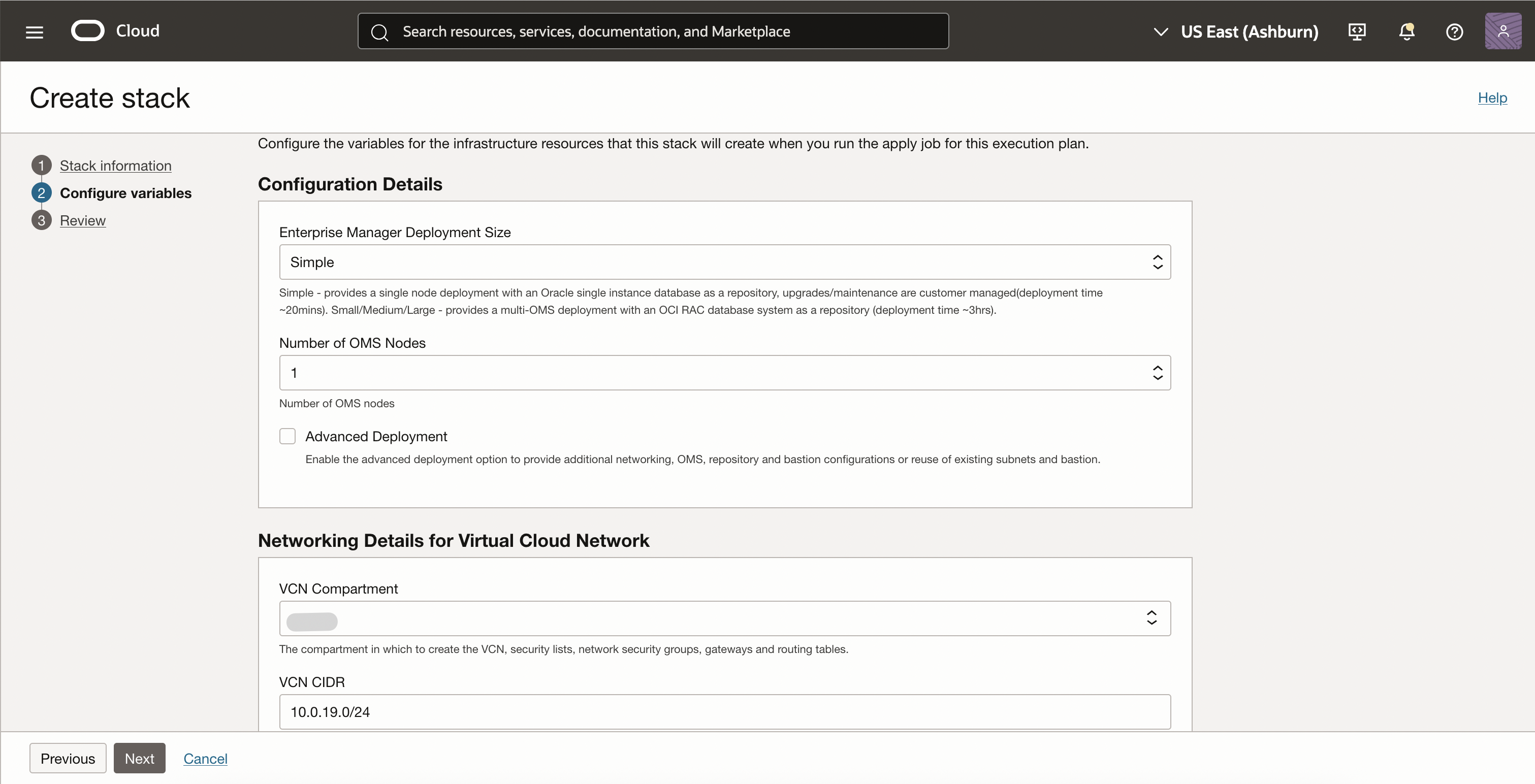This screenshot has width=1535, height=784.
Task: Open the Number of OMS Nodes dropdown
Action: [725, 373]
